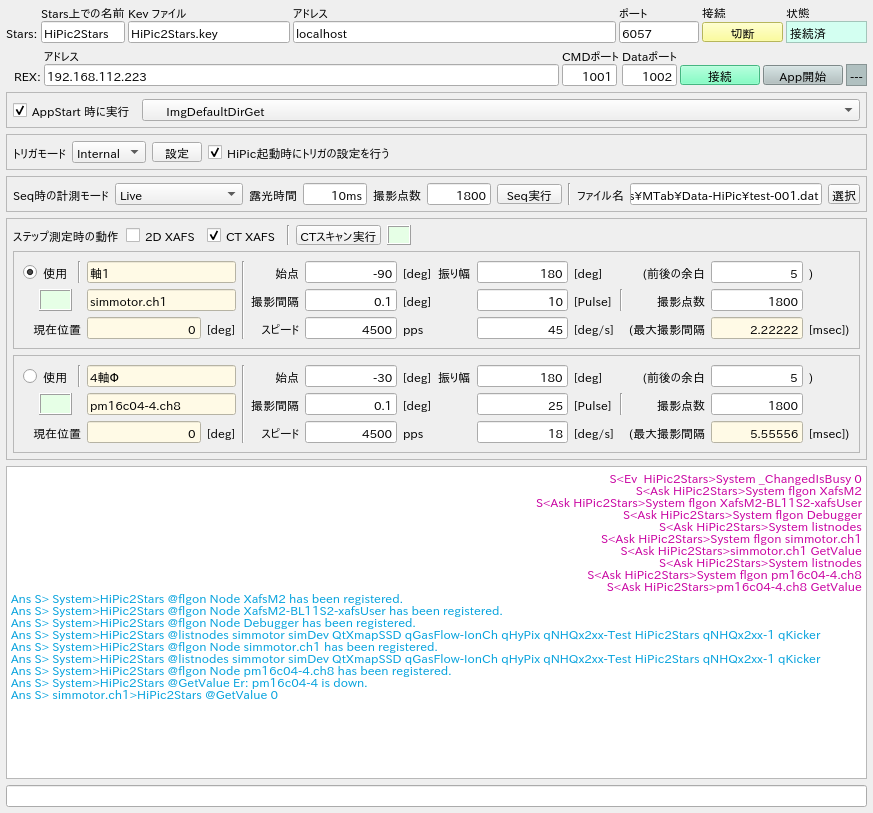Screen dimensions: 873x813
Task: Disable HiPic起動時にトリガの設定を行う checkbox
Action: coord(215,153)
